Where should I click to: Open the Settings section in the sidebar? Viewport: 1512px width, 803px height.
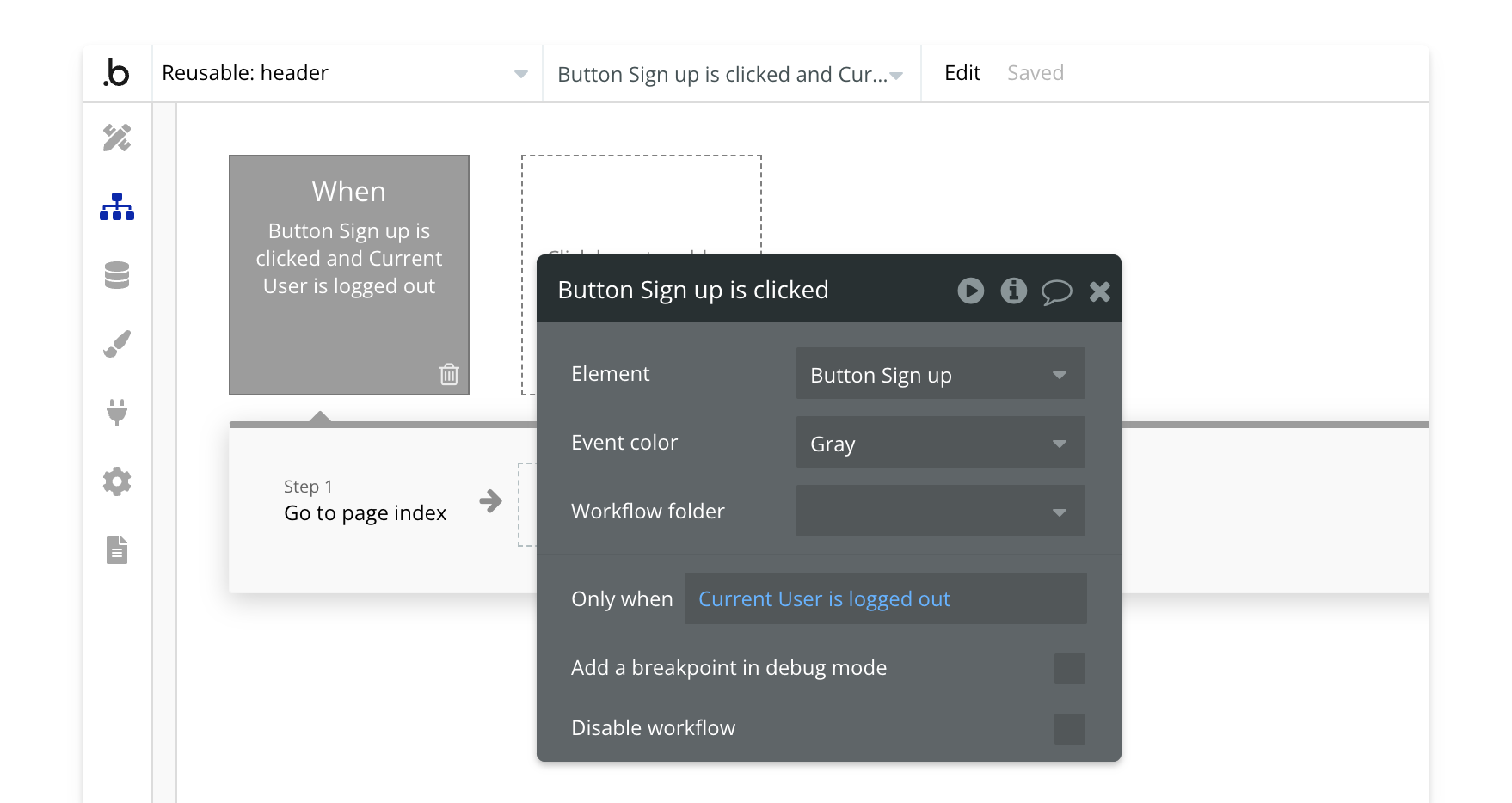tap(116, 481)
